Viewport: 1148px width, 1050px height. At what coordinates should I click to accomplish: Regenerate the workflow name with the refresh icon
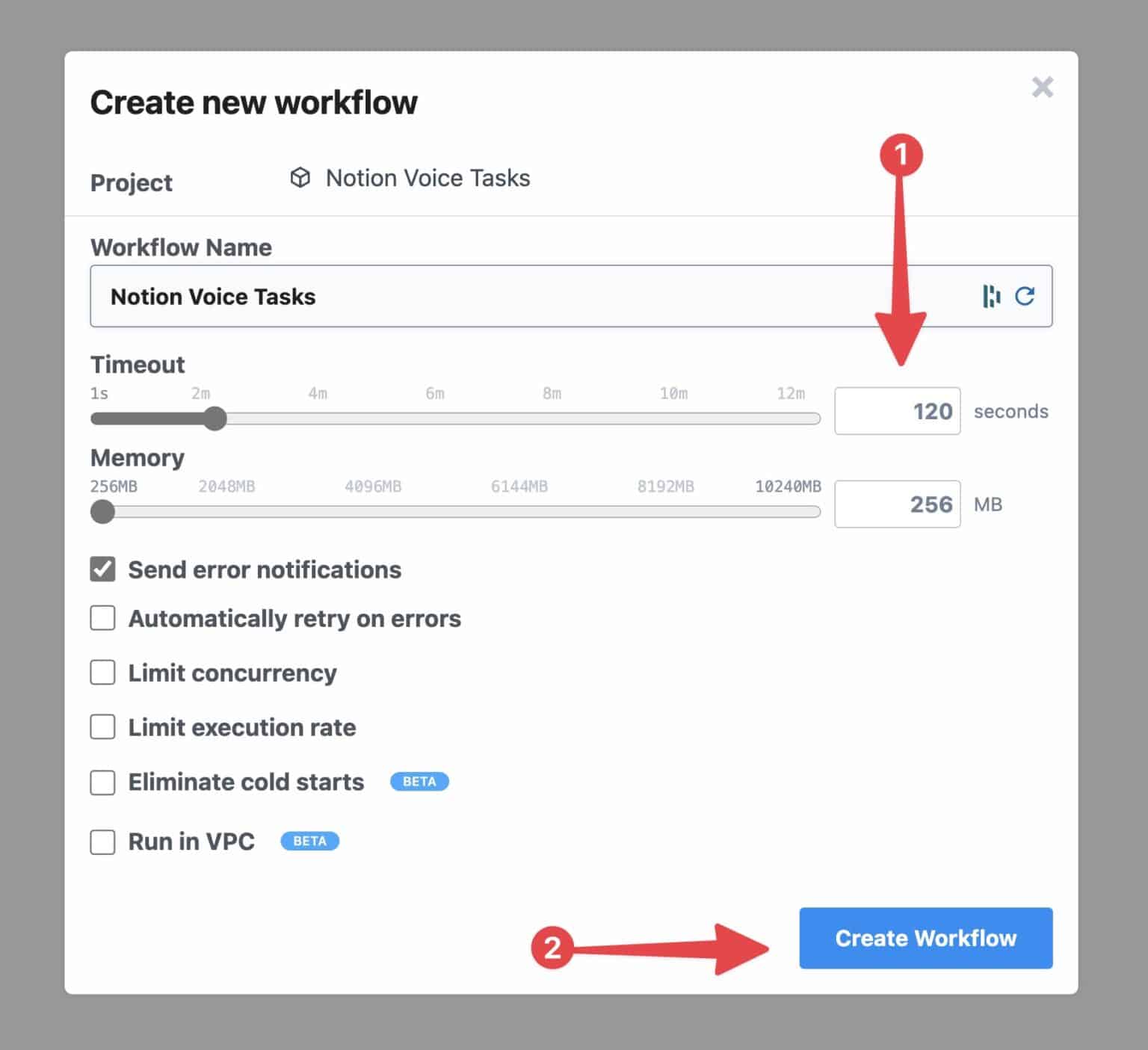click(x=1025, y=296)
